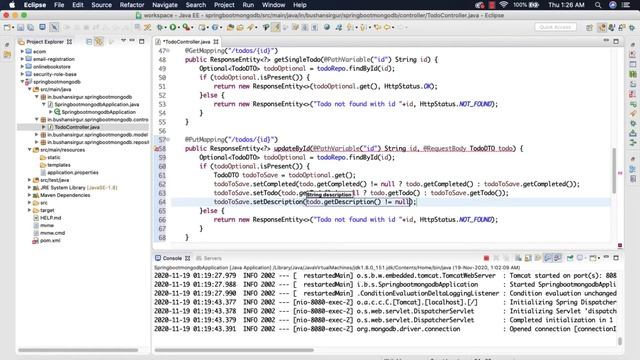Open the Apple menu

12,5
